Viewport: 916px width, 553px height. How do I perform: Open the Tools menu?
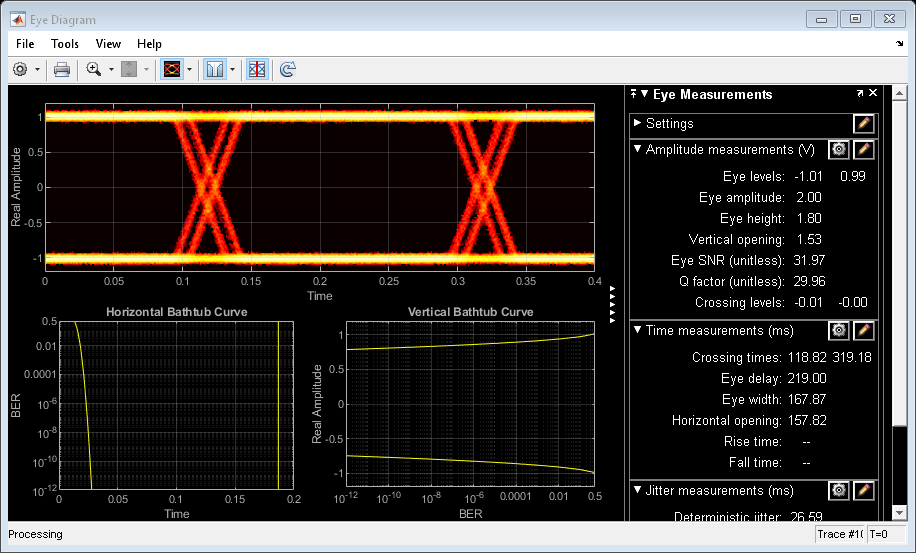[65, 44]
